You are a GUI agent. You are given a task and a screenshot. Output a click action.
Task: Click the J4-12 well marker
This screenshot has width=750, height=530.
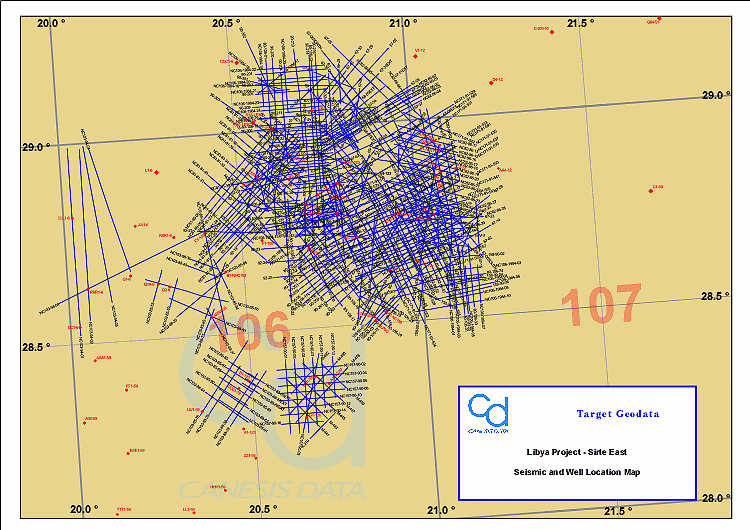point(492,82)
